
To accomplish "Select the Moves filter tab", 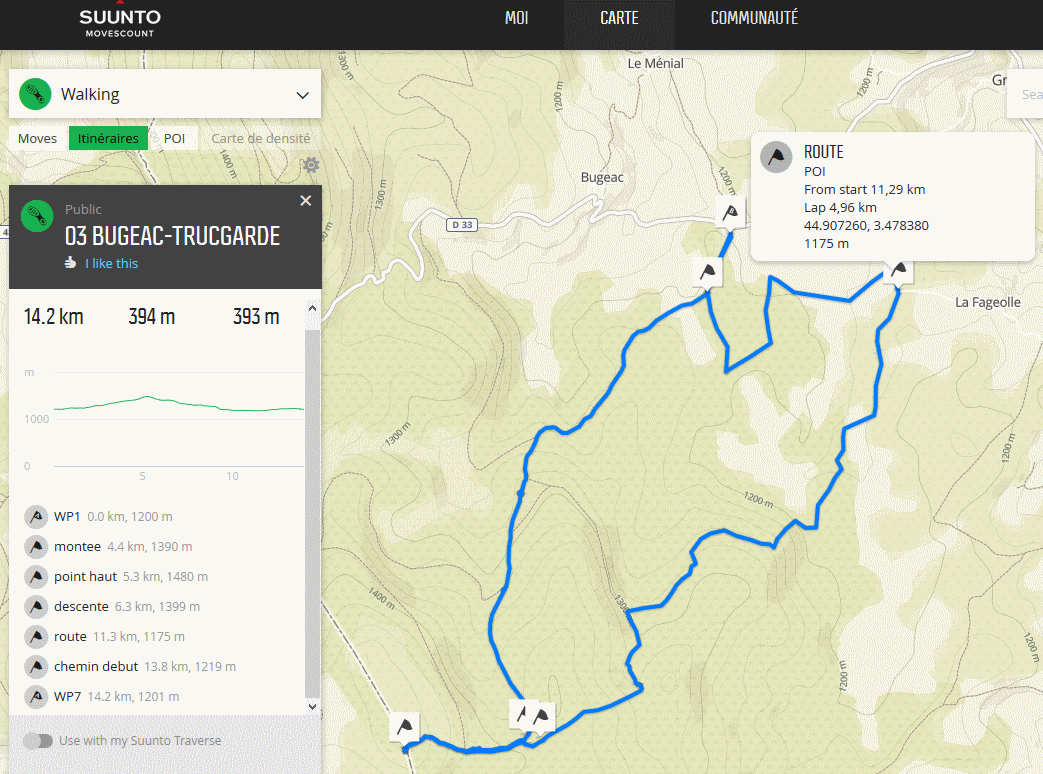I will [38, 138].
